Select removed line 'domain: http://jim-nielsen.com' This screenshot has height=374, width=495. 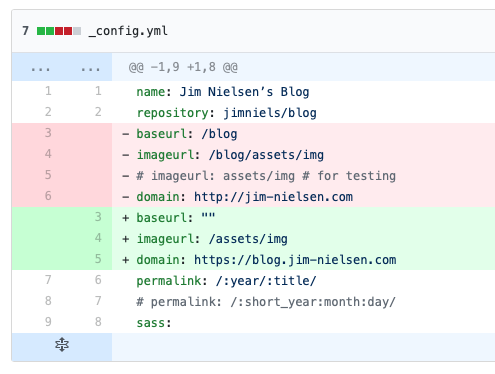point(244,197)
